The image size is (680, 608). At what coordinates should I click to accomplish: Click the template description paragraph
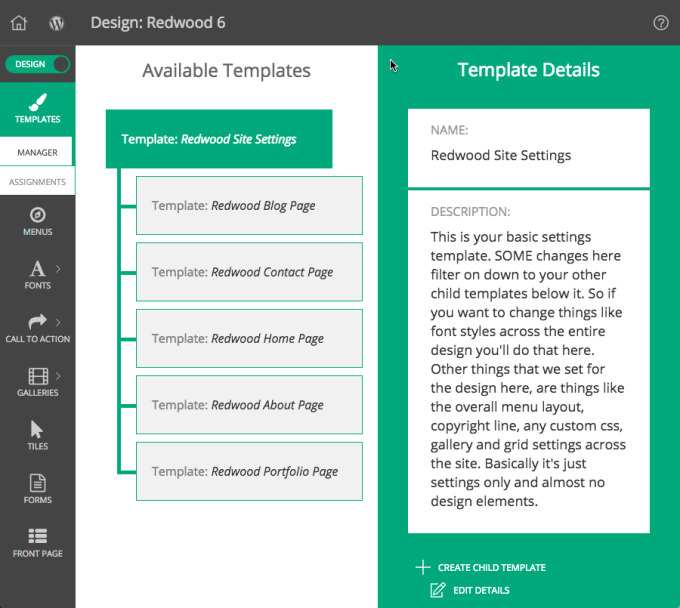coord(528,369)
